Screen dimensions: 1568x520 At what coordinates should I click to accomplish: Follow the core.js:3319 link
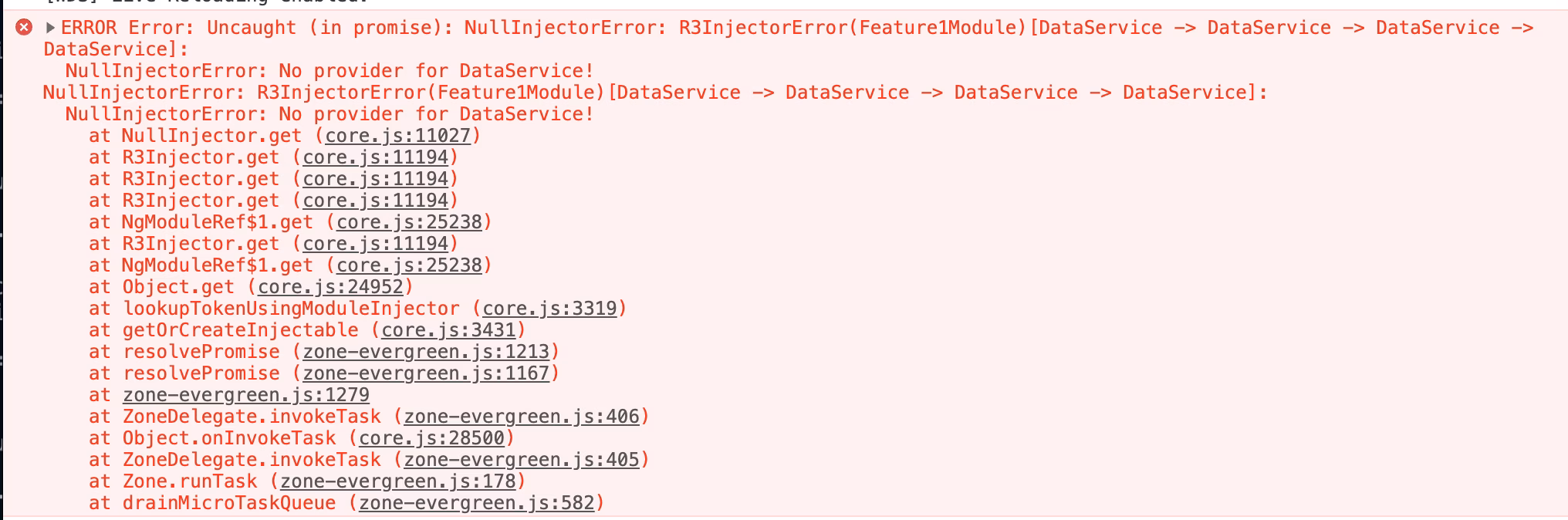(x=549, y=309)
